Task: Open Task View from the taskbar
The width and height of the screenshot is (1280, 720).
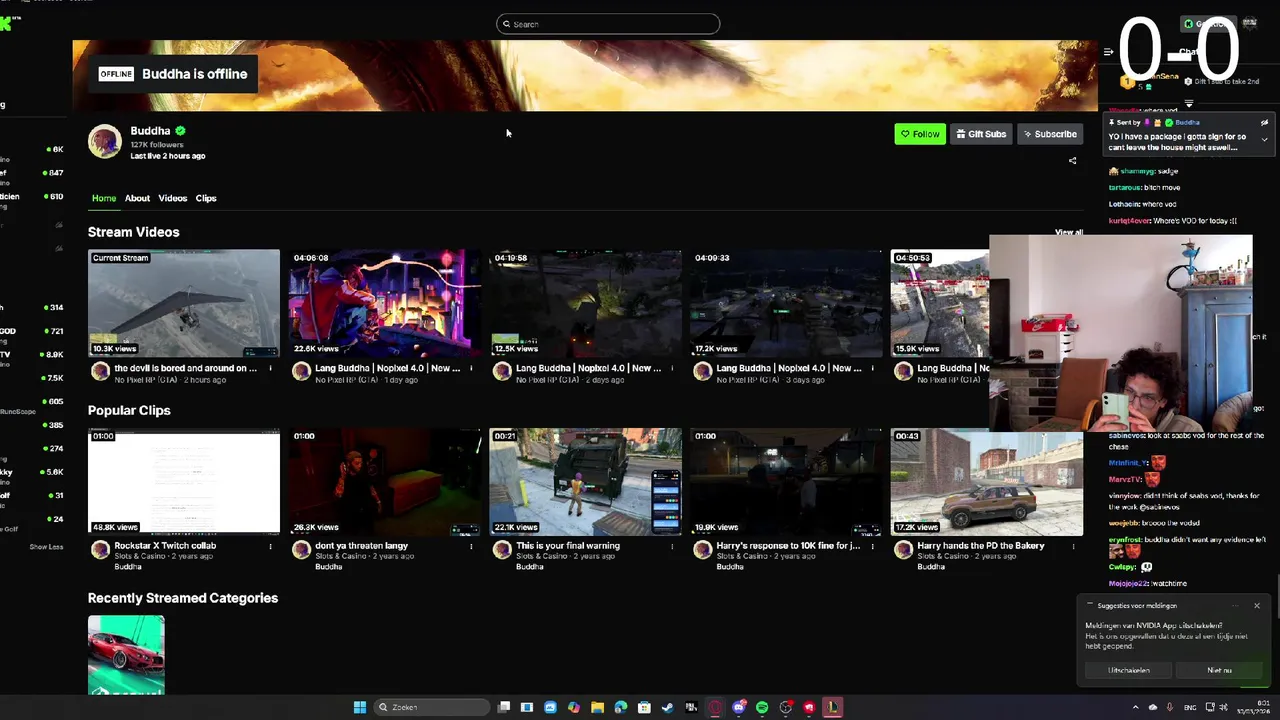Action: (504, 707)
